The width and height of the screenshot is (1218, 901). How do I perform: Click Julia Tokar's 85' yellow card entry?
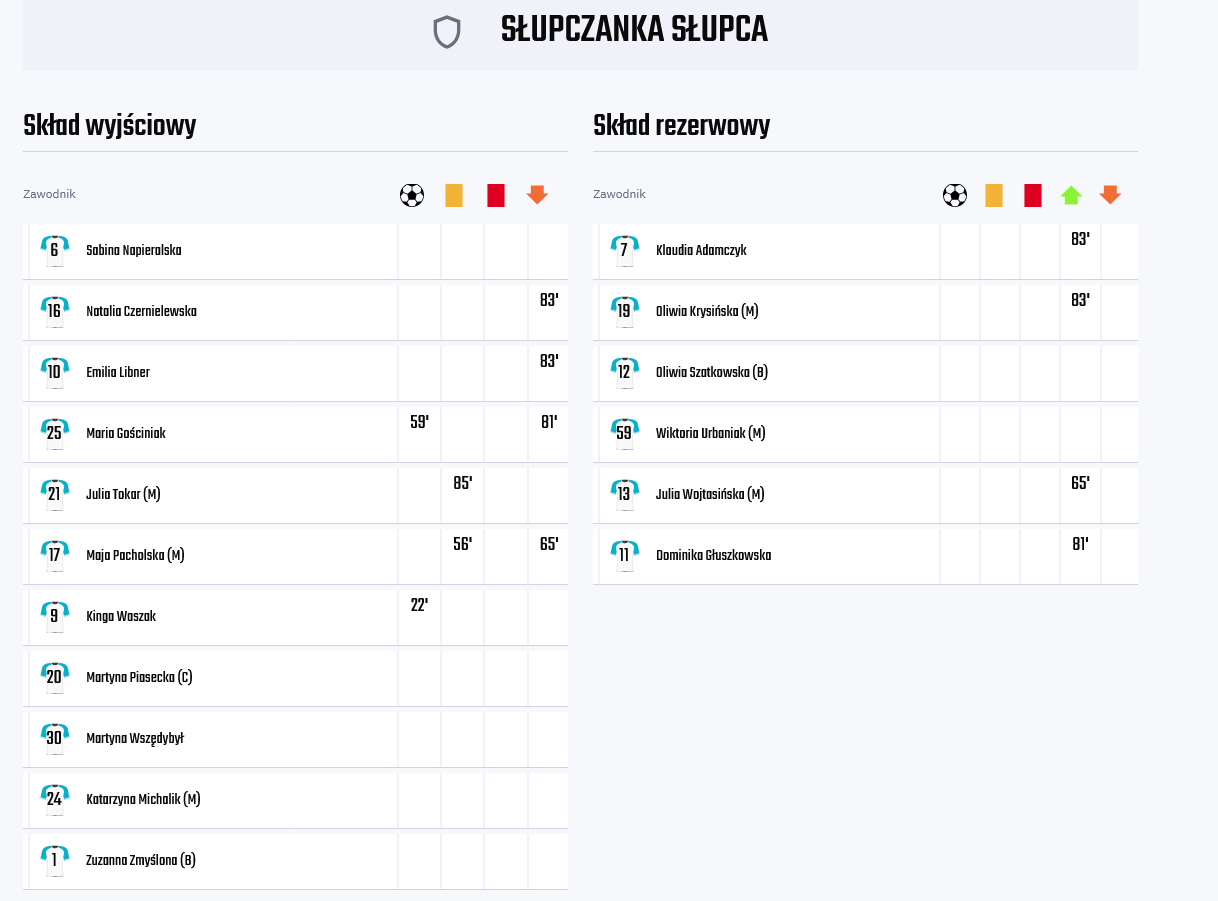click(462, 483)
